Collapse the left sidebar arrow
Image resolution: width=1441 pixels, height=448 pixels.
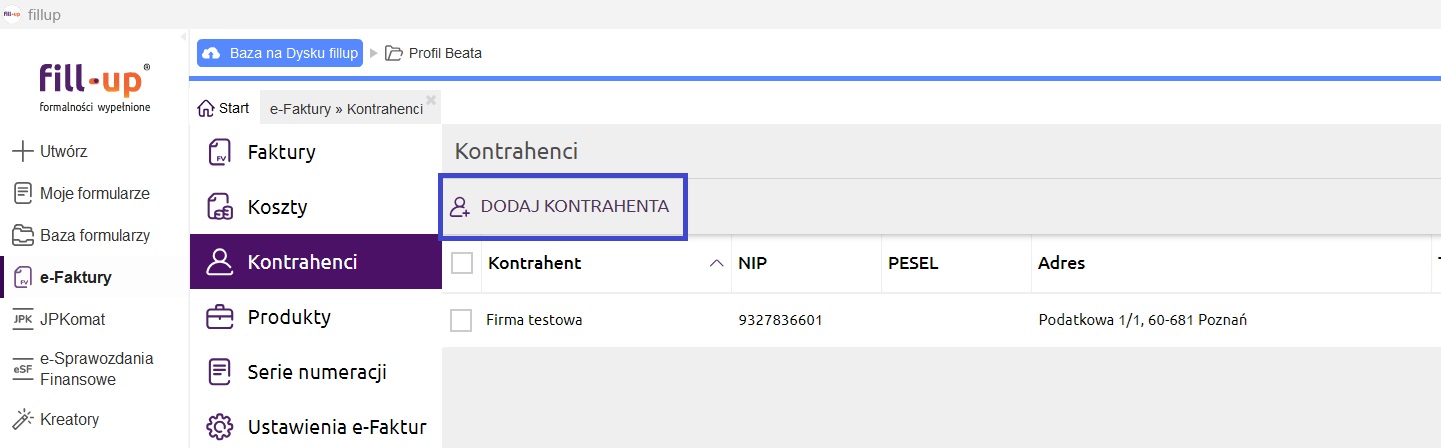183,36
